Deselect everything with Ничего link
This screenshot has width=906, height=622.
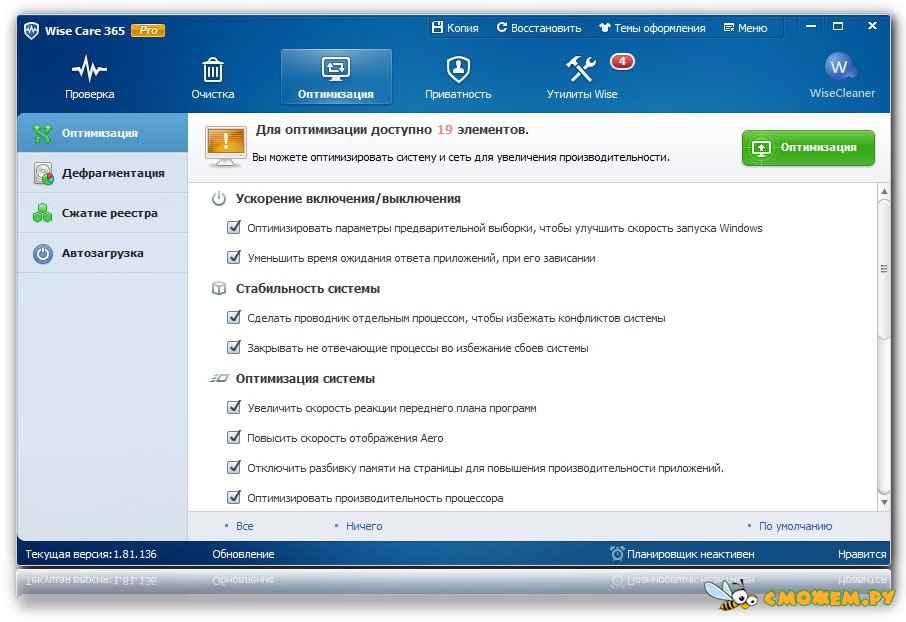tap(364, 526)
